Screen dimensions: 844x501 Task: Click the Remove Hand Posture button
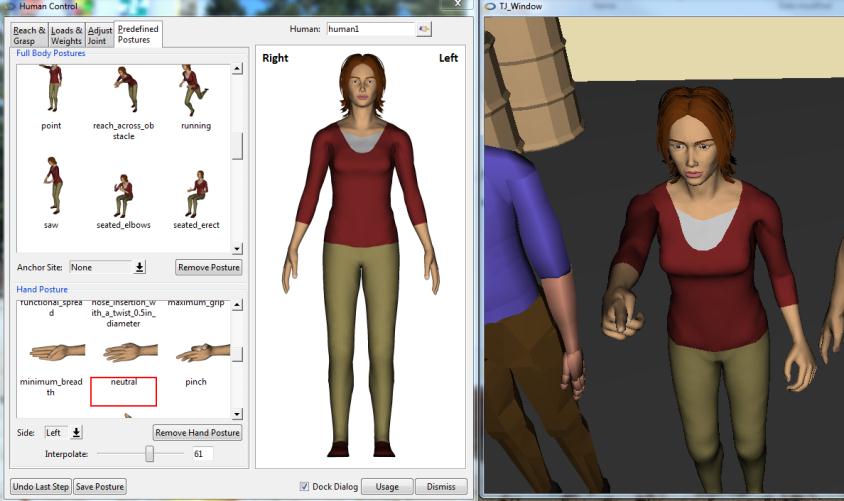(197, 432)
